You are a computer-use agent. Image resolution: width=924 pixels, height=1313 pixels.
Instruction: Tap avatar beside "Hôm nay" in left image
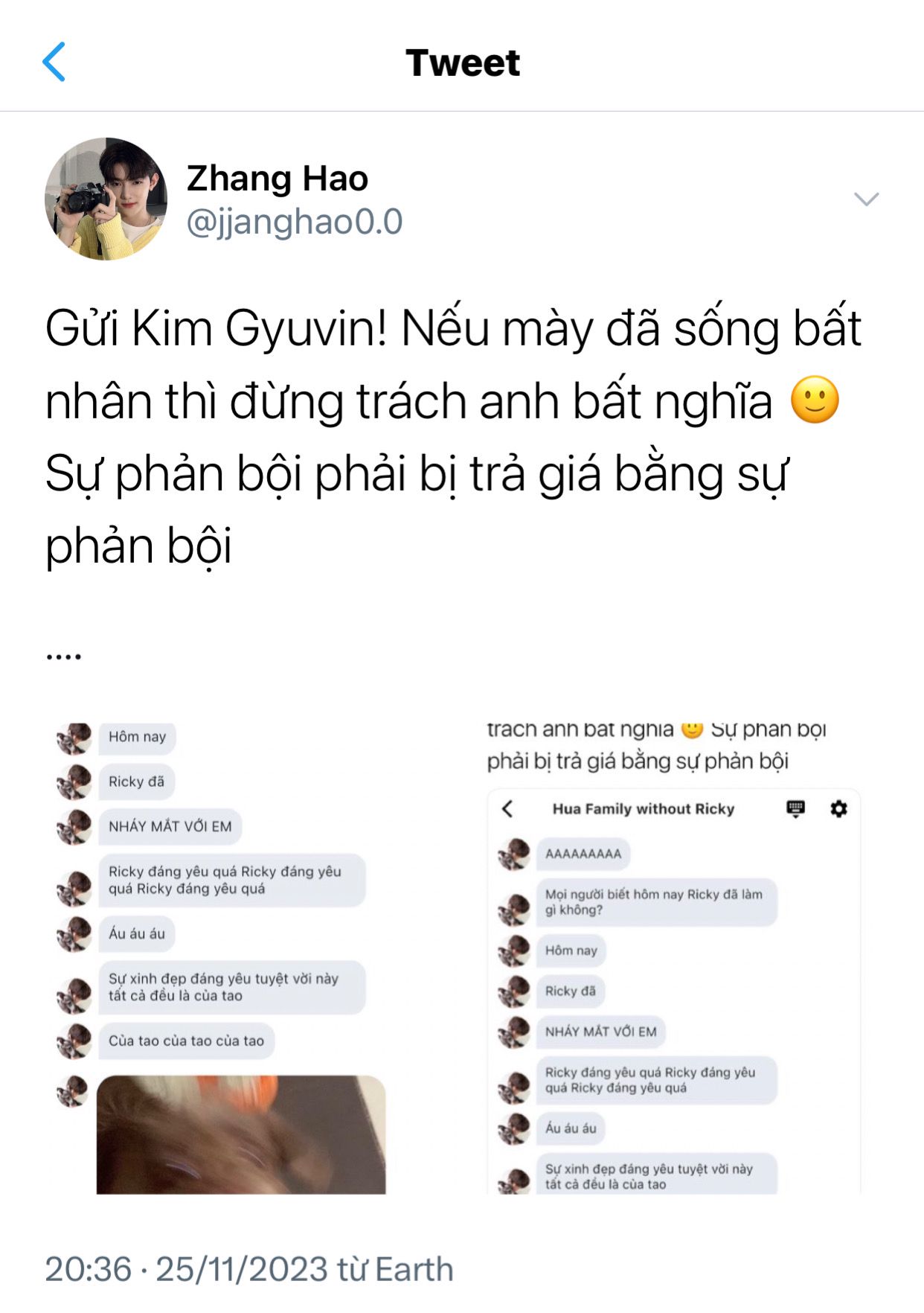pos(74,738)
